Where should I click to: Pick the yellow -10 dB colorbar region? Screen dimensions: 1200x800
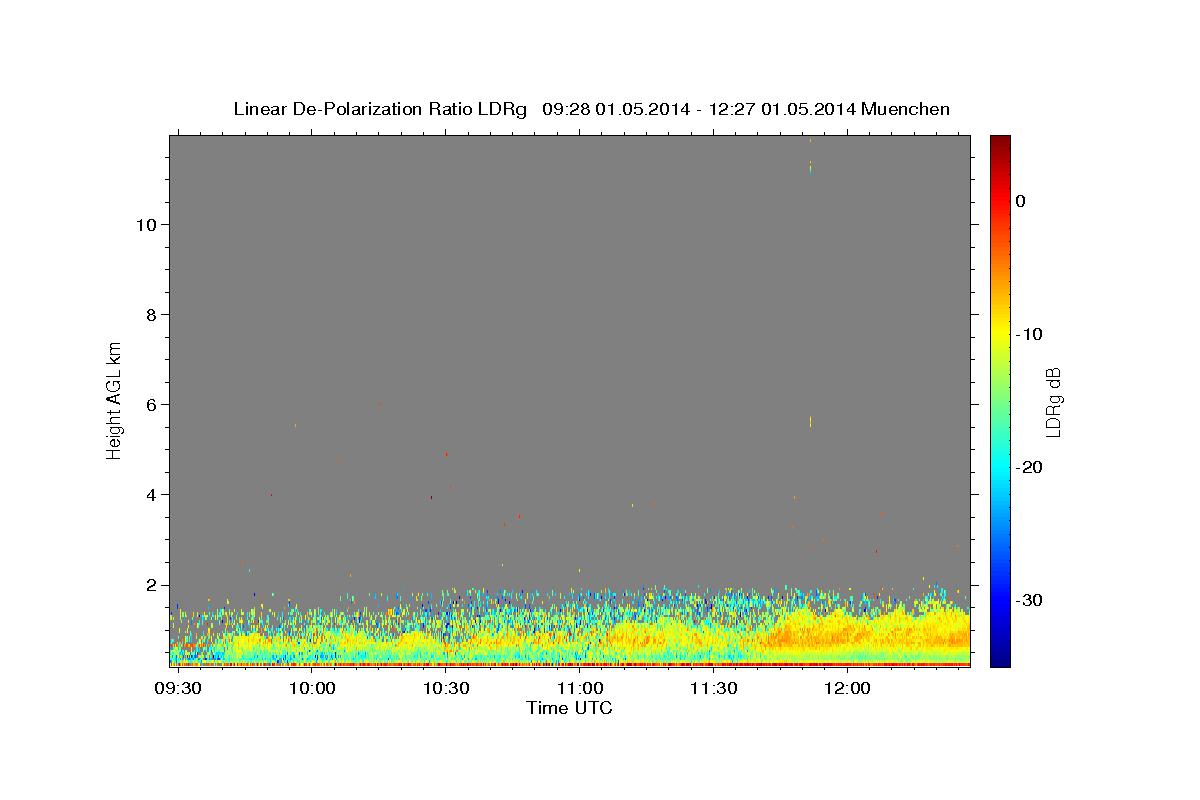click(x=1000, y=334)
